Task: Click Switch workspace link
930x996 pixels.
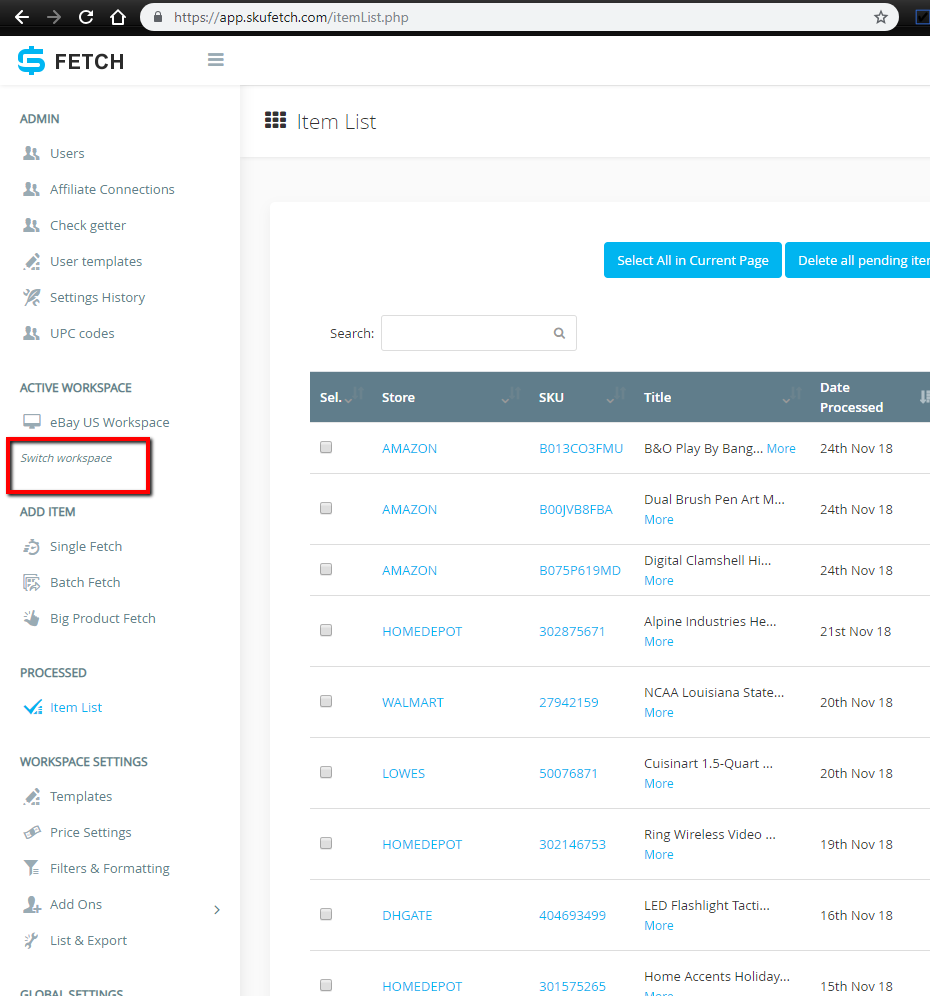Action: point(66,458)
